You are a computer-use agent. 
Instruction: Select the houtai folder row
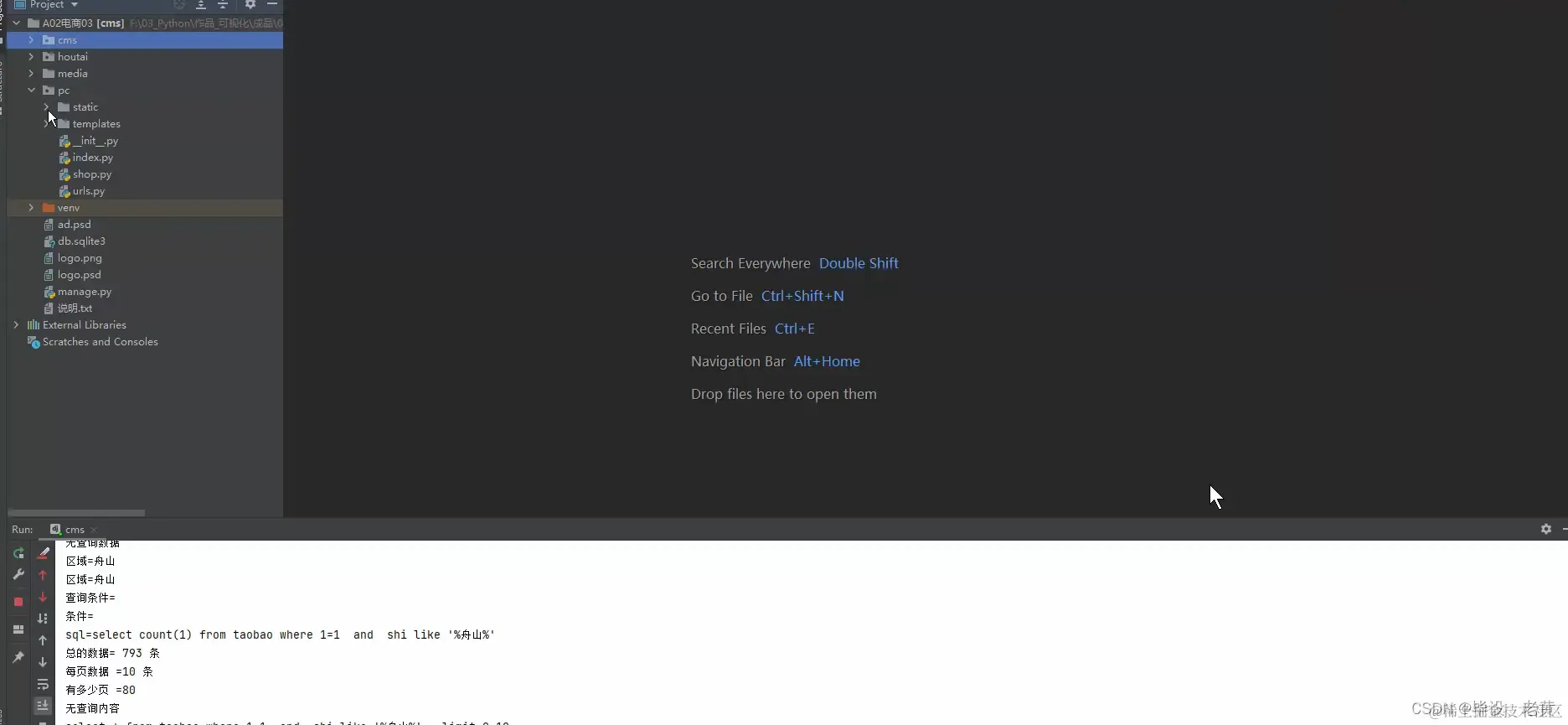pyautogui.click(x=145, y=57)
